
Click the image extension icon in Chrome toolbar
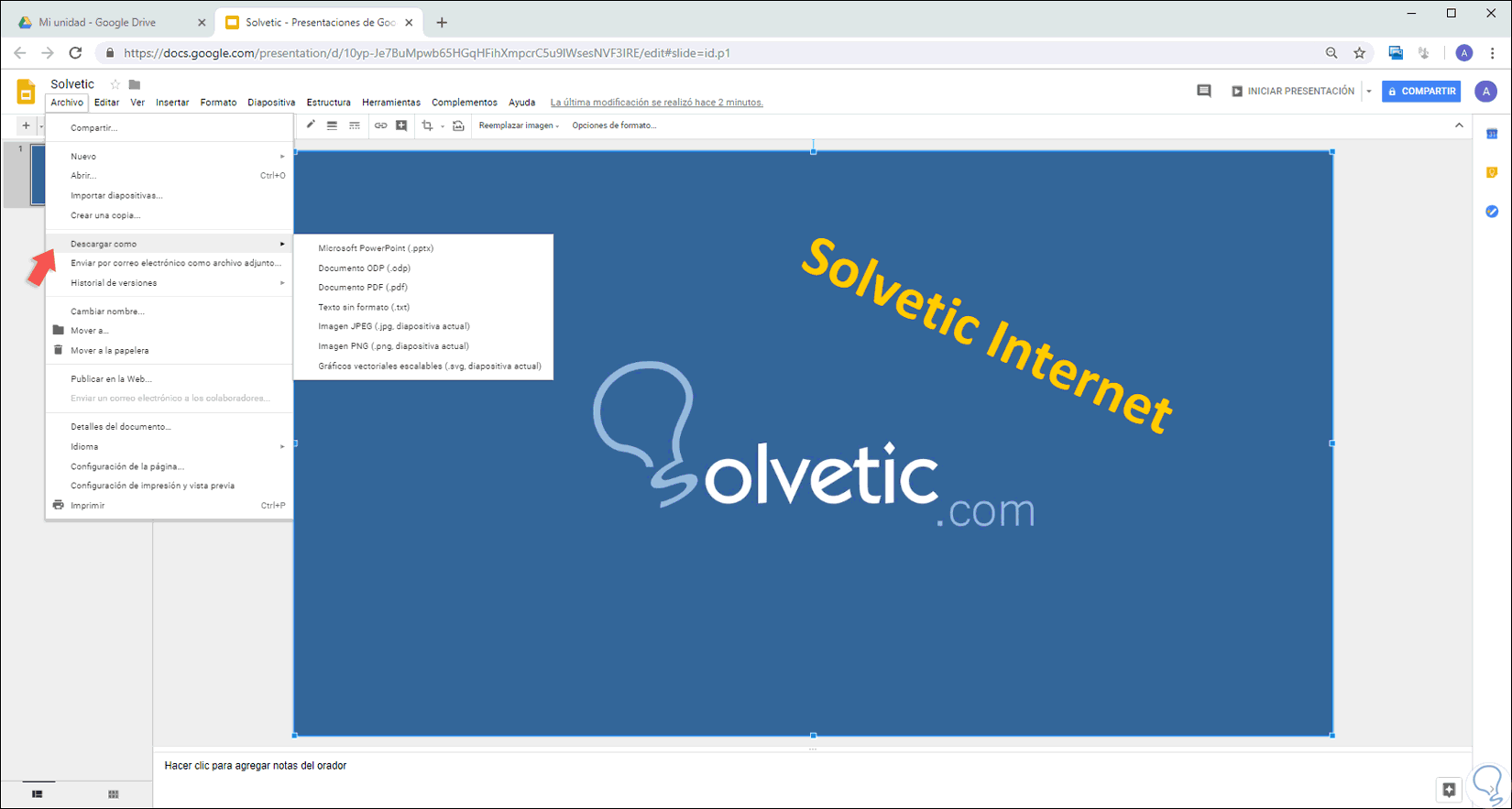pos(1396,53)
